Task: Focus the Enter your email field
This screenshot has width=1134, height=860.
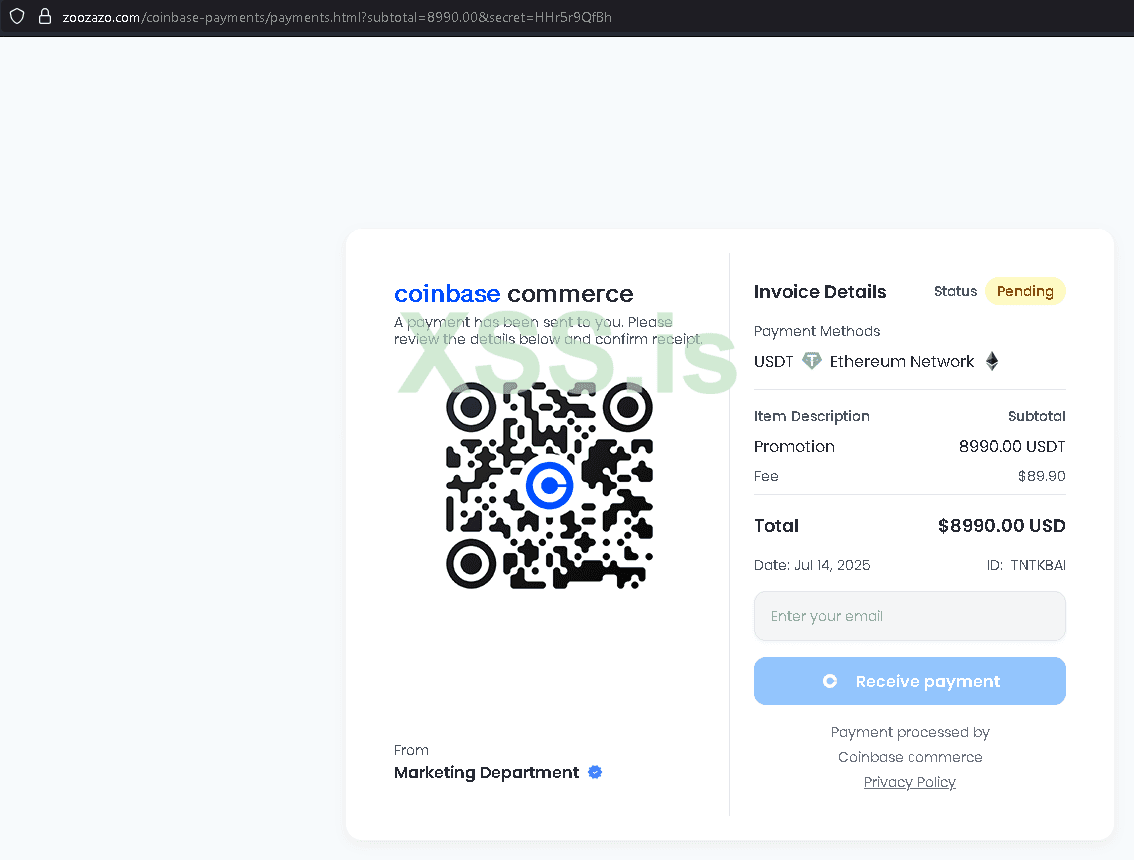Action: point(909,616)
